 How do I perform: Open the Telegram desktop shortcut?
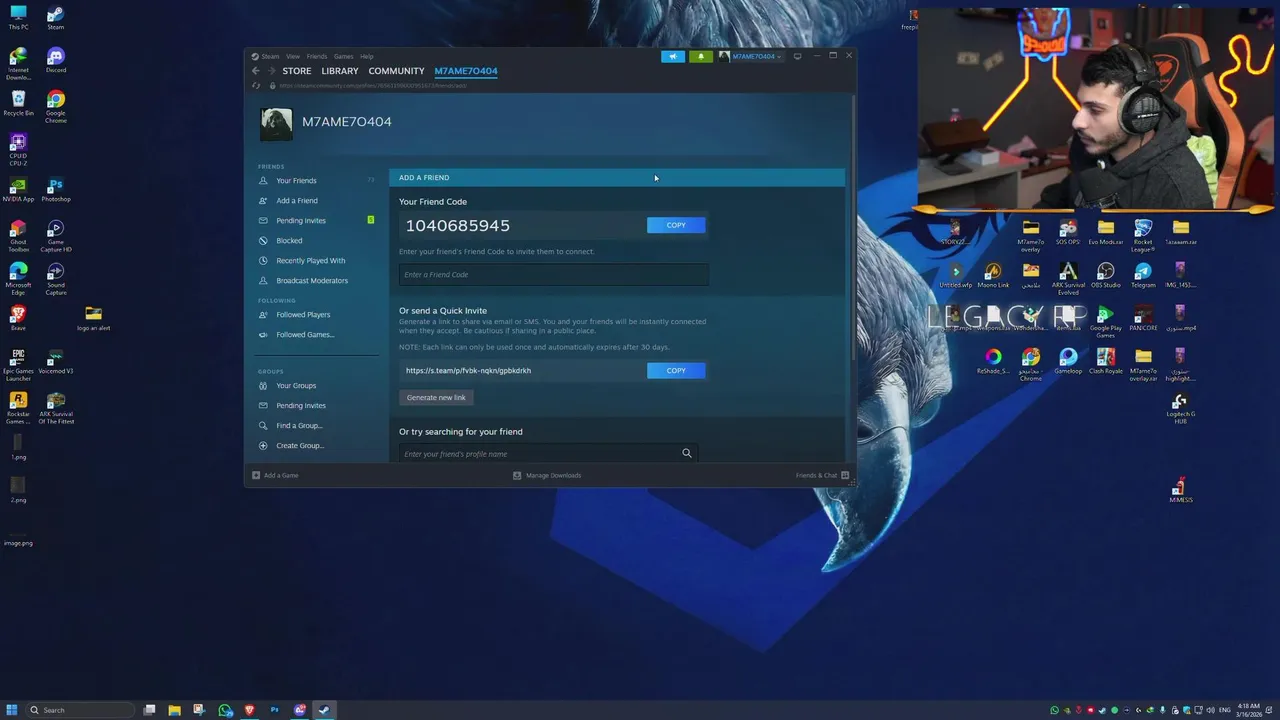pos(1143,275)
